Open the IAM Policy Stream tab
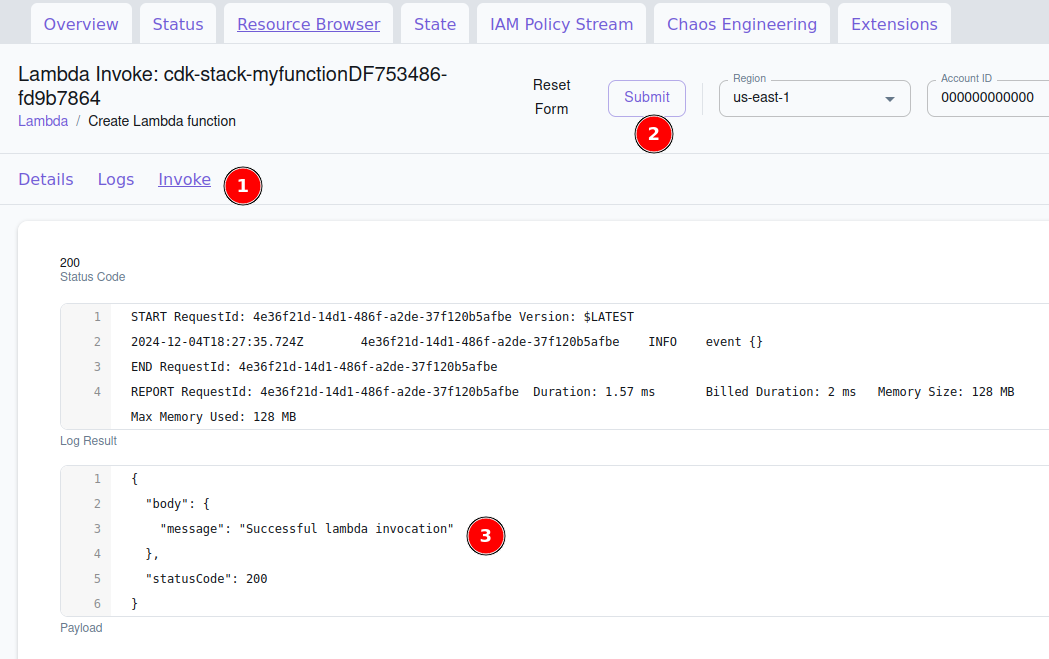Screen dimensions: 1049x659 coord(561,24)
